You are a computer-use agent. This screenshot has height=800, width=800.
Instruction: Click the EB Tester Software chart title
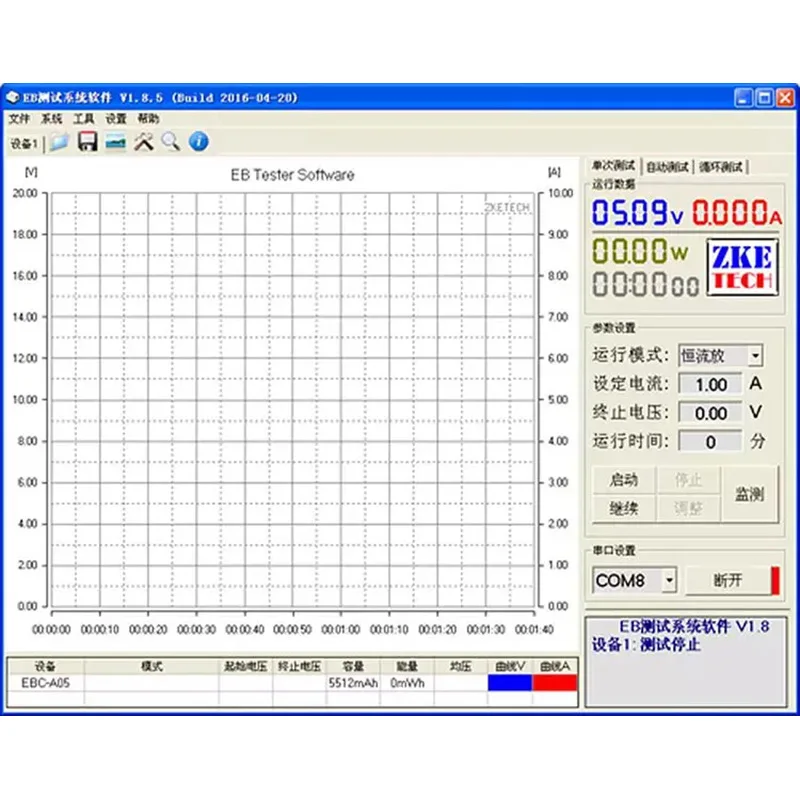(x=292, y=175)
